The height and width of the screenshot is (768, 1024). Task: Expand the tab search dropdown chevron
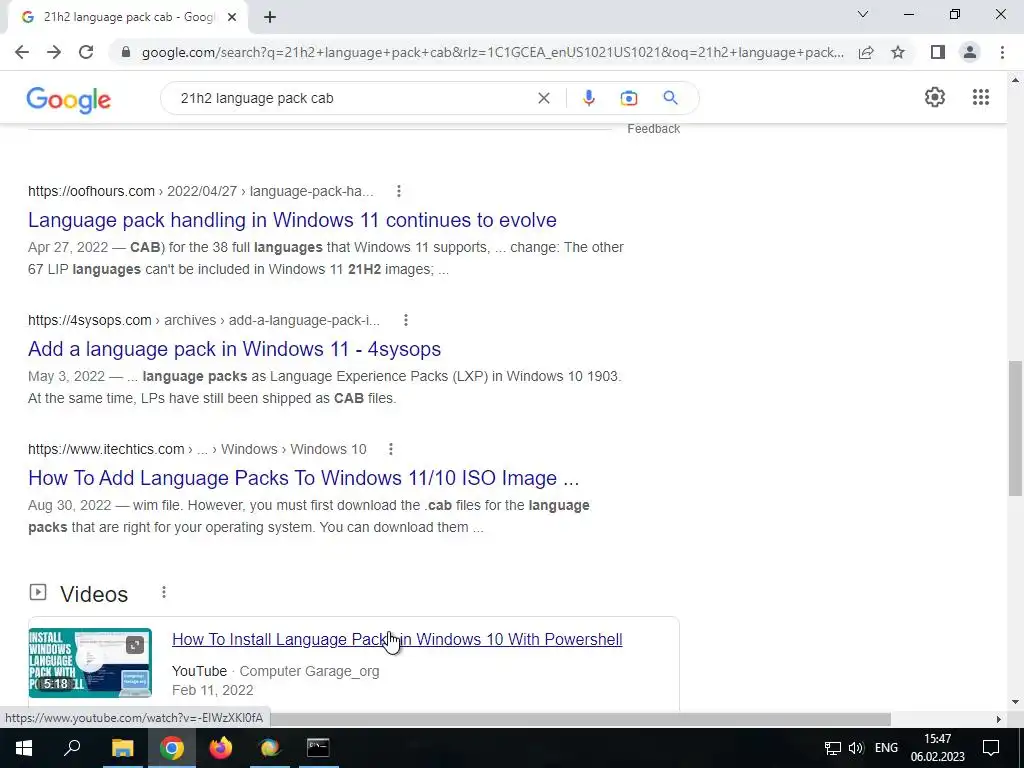click(x=863, y=14)
